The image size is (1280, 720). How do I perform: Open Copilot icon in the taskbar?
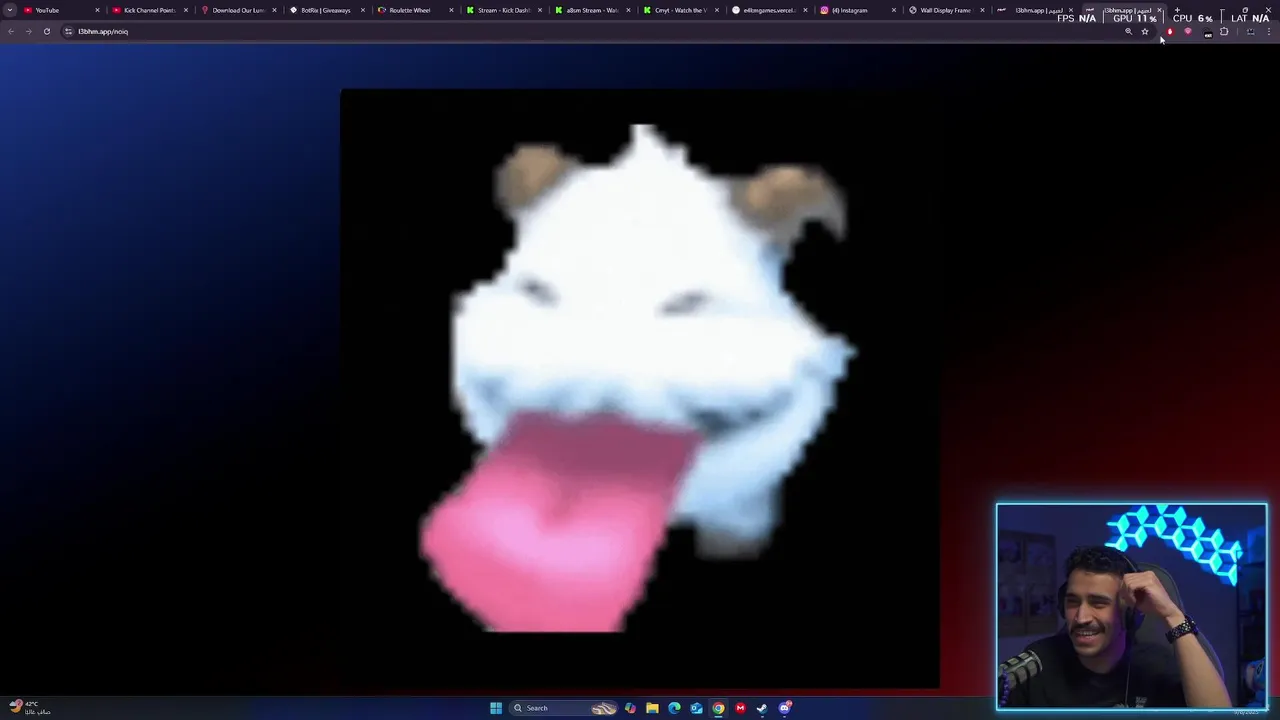click(x=630, y=708)
